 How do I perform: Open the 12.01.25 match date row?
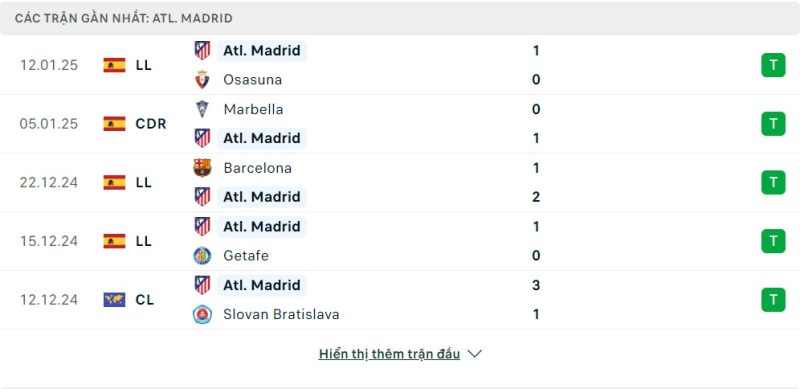(x=400, y=65)
